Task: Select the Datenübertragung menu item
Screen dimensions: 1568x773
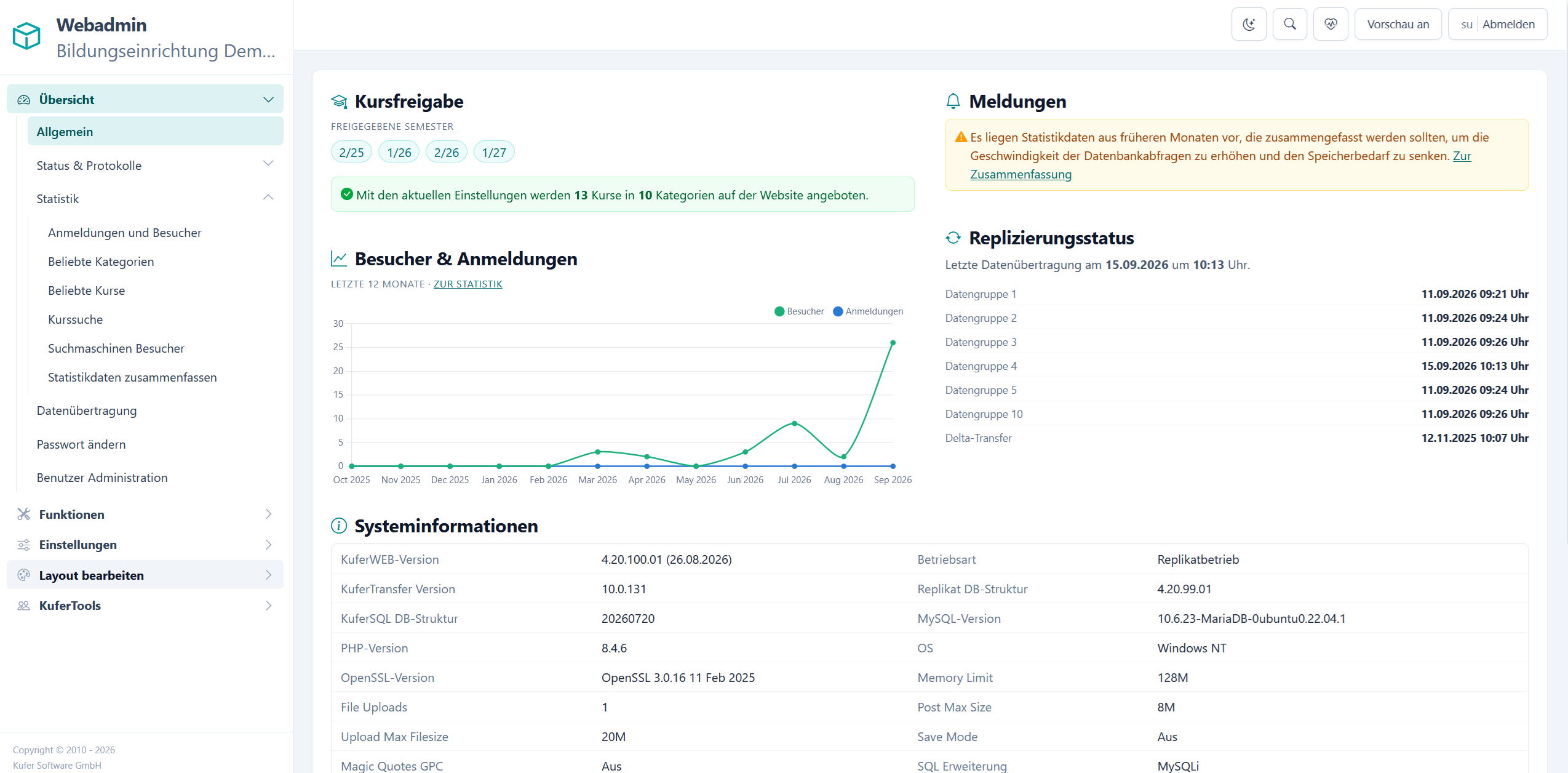Action: [87, 411]
